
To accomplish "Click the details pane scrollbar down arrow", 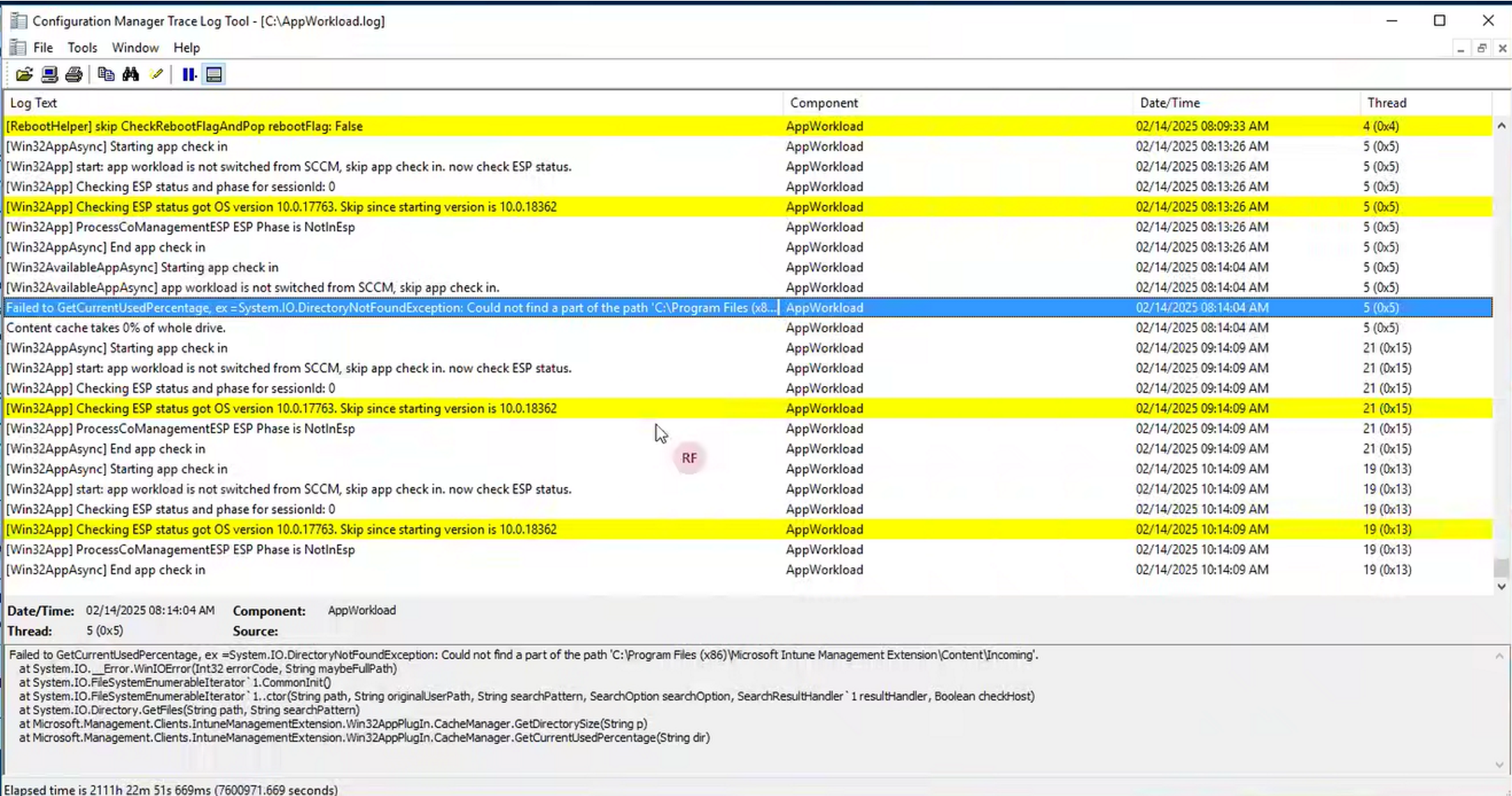I will tap(1499, 765).
